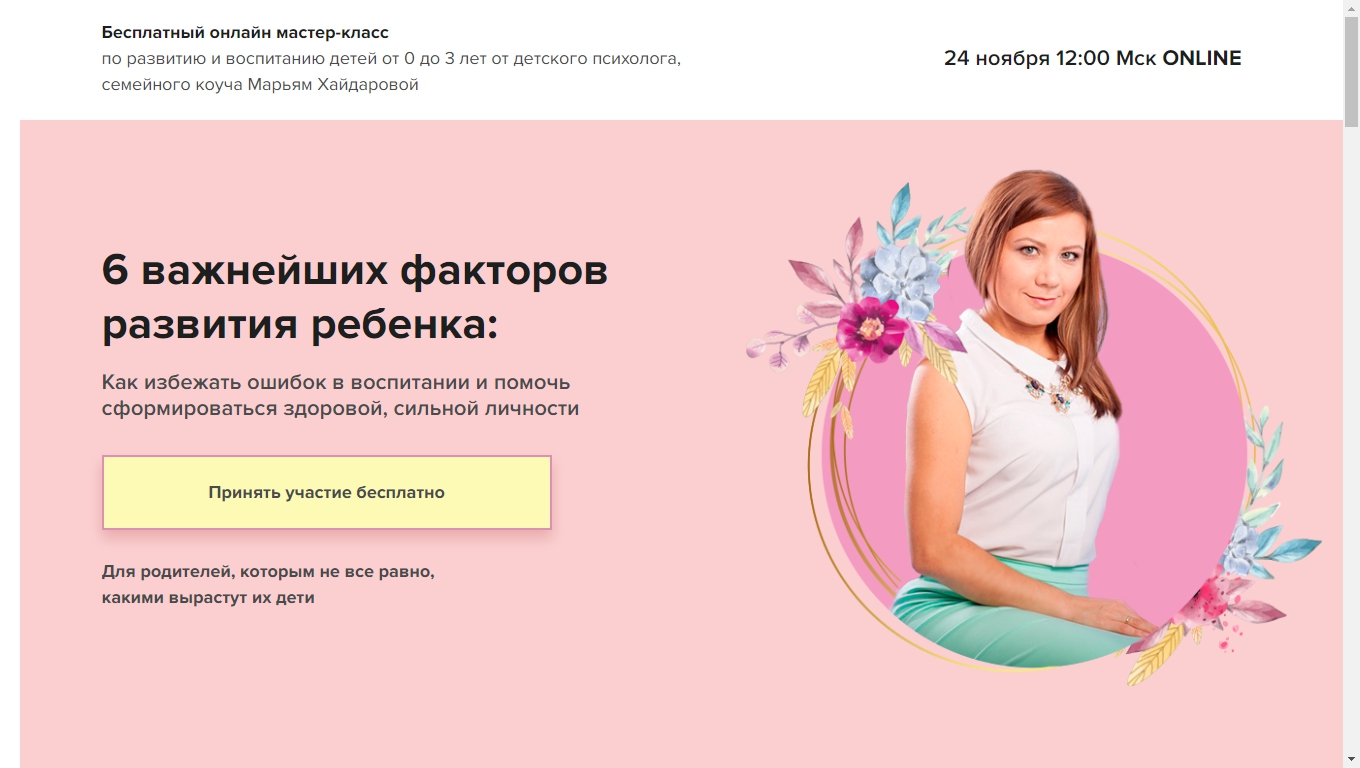Image resolution: width=1360 pixels, height=768 pixels.
Task: Click the date "24 ноября 12:00 Мск ONLINE"
Action: 1092,58
